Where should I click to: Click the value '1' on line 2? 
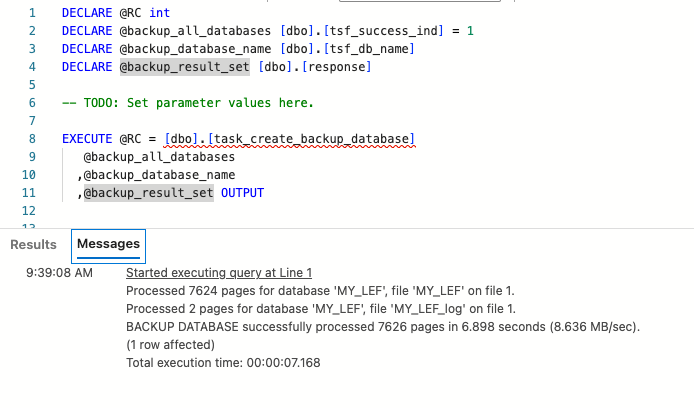pyautogui.click(x=470, y=31)
